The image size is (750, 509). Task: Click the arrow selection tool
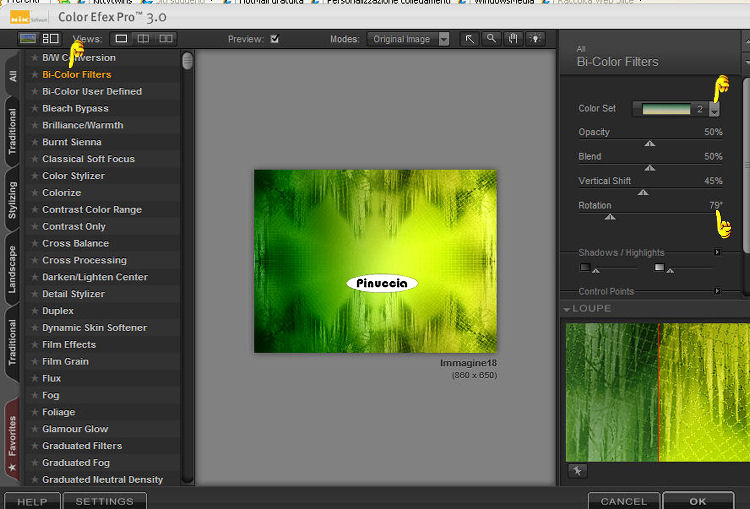469,39
